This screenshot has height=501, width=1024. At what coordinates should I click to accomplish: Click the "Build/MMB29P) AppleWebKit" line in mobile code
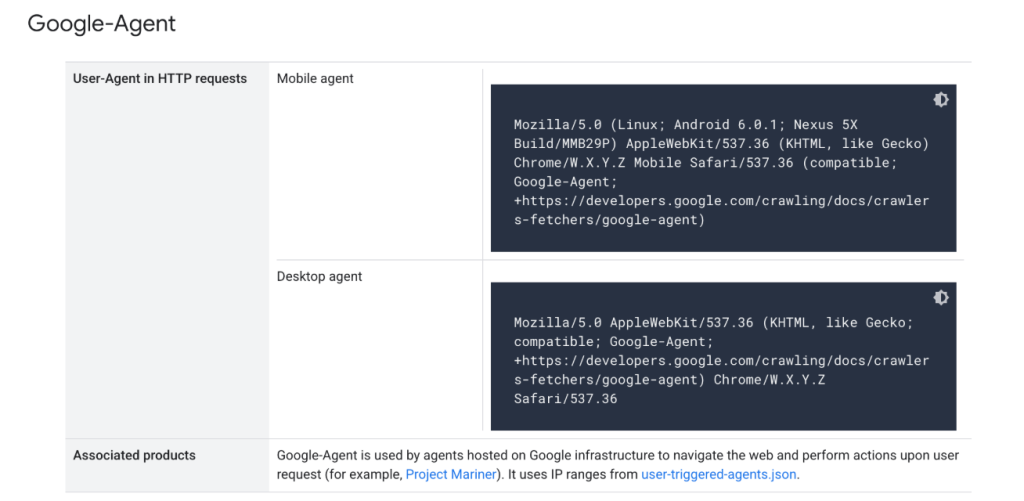721,144
